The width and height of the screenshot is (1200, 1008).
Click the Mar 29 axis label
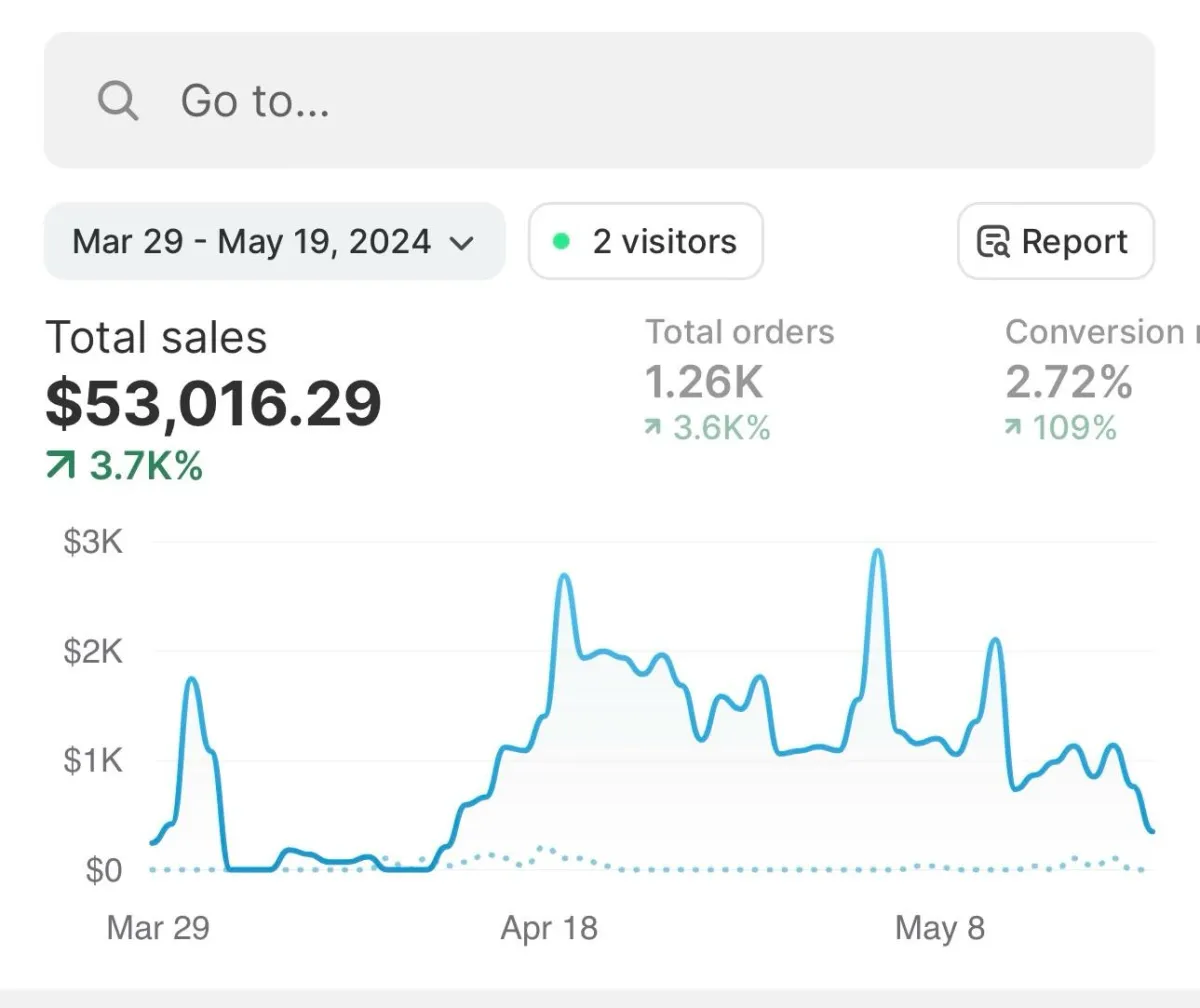158,928
